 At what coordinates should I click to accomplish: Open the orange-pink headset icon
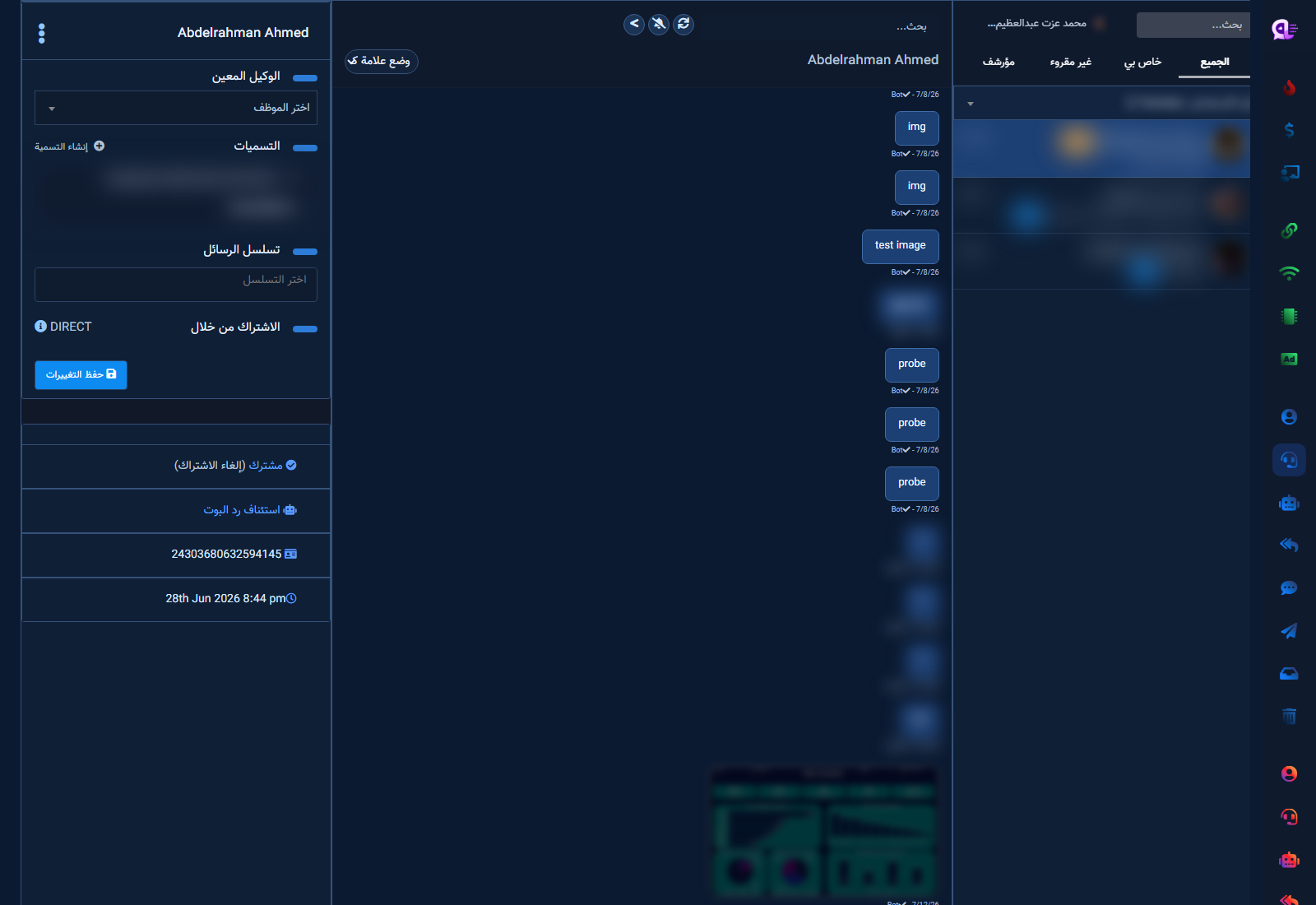coord(1289,816)
